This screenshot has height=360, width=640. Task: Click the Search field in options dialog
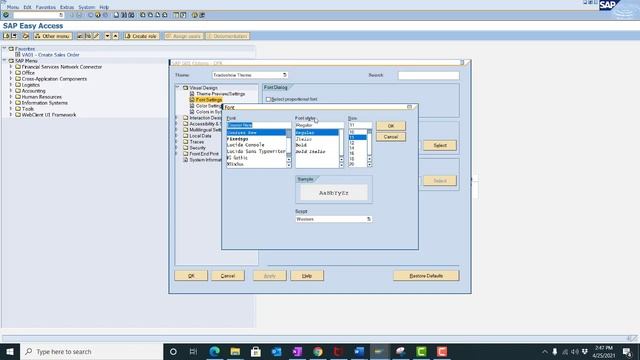(x=429, y=75)
